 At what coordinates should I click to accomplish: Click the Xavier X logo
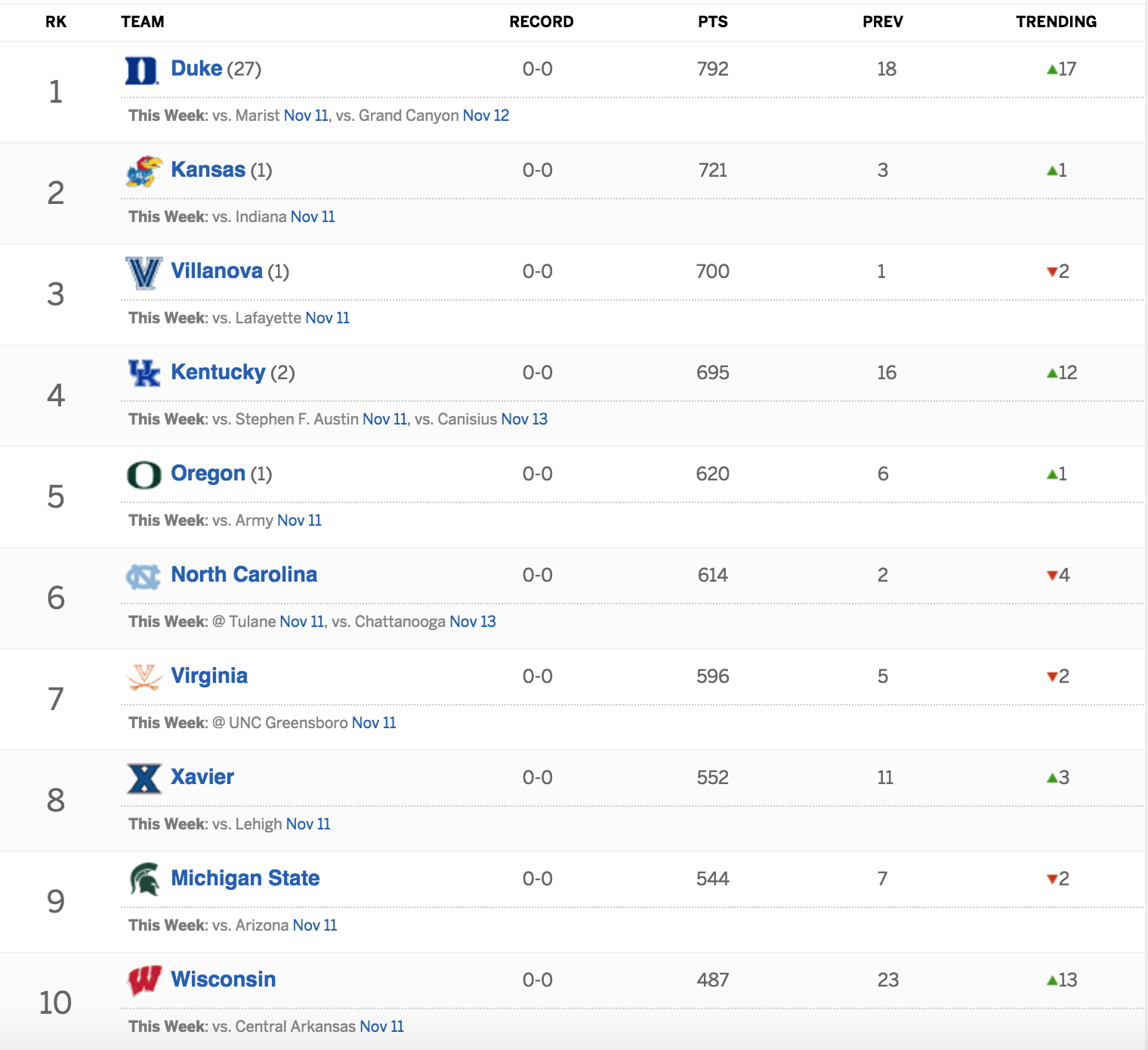[x=144, y=779]
